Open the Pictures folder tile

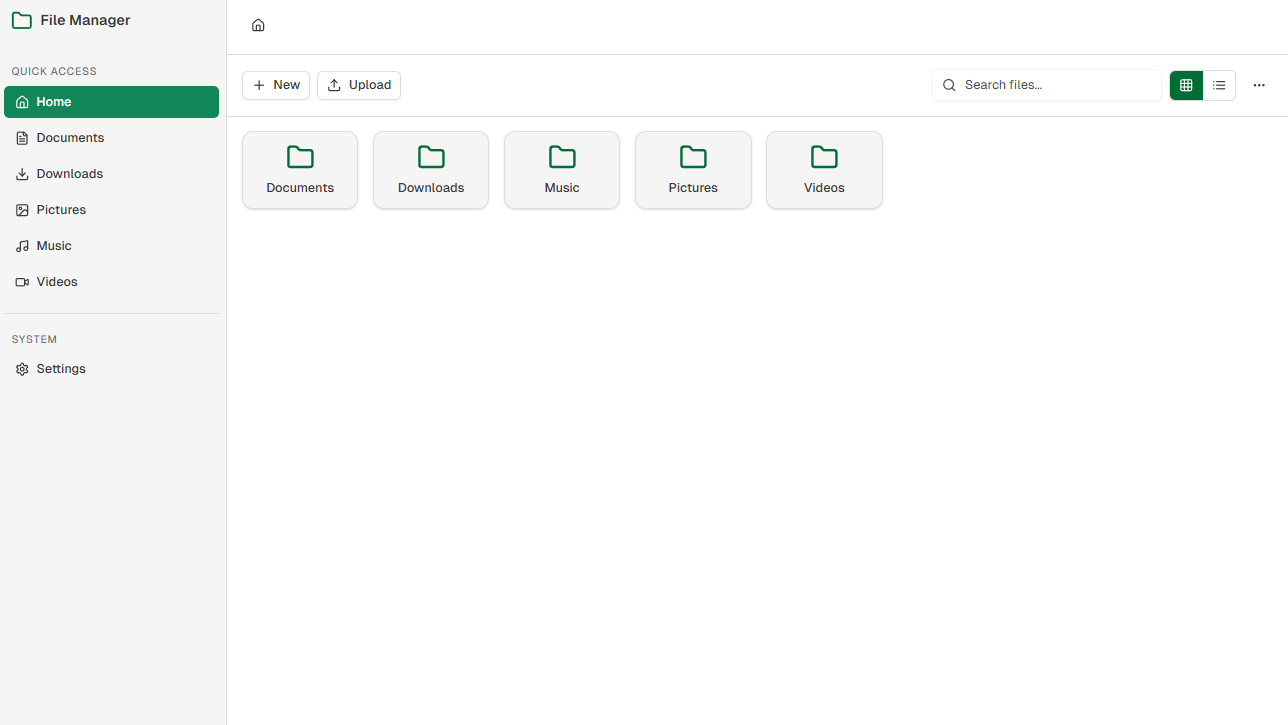point(693,170)
